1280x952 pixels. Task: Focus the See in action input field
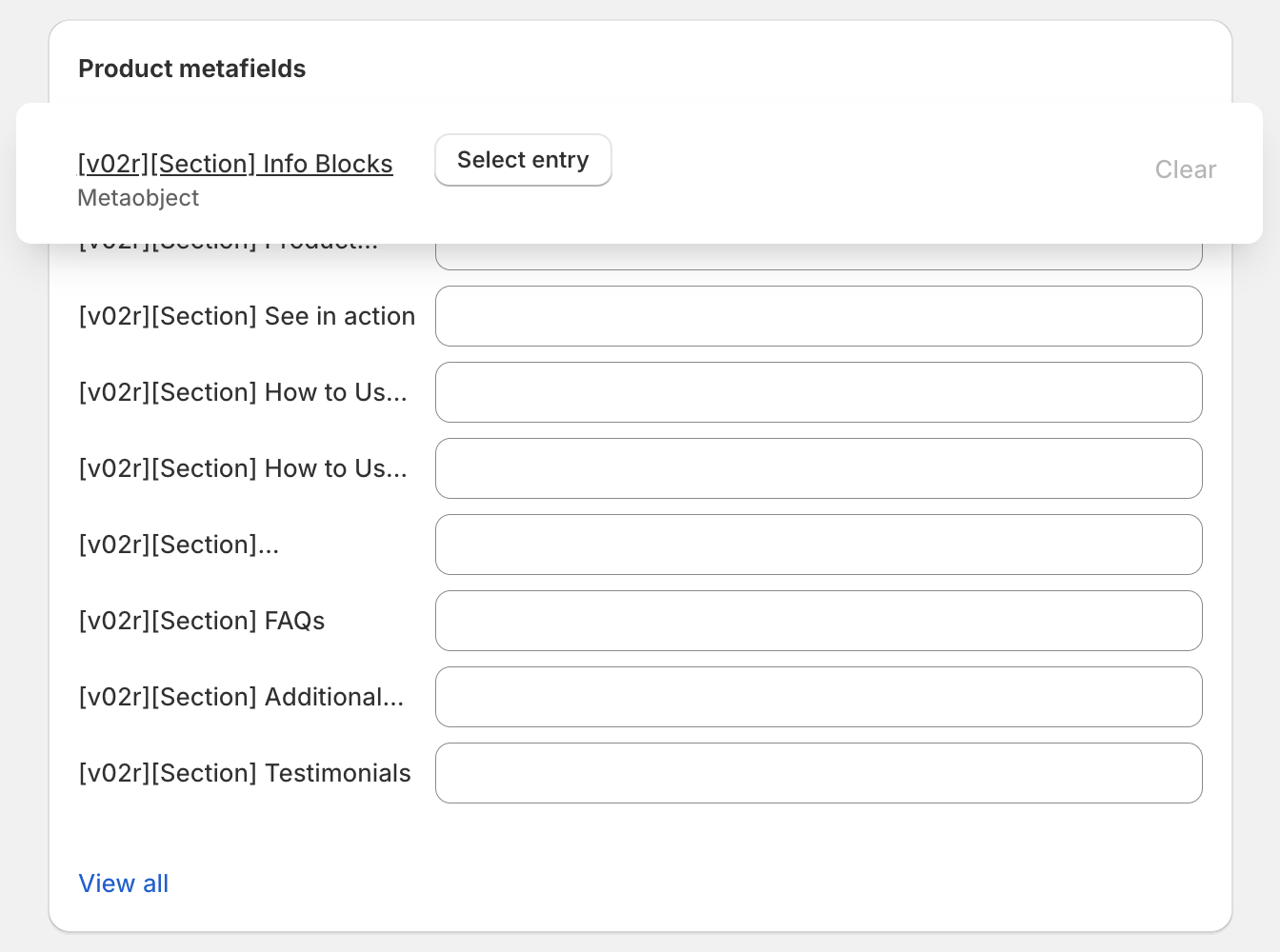click(x=819, y=316)
